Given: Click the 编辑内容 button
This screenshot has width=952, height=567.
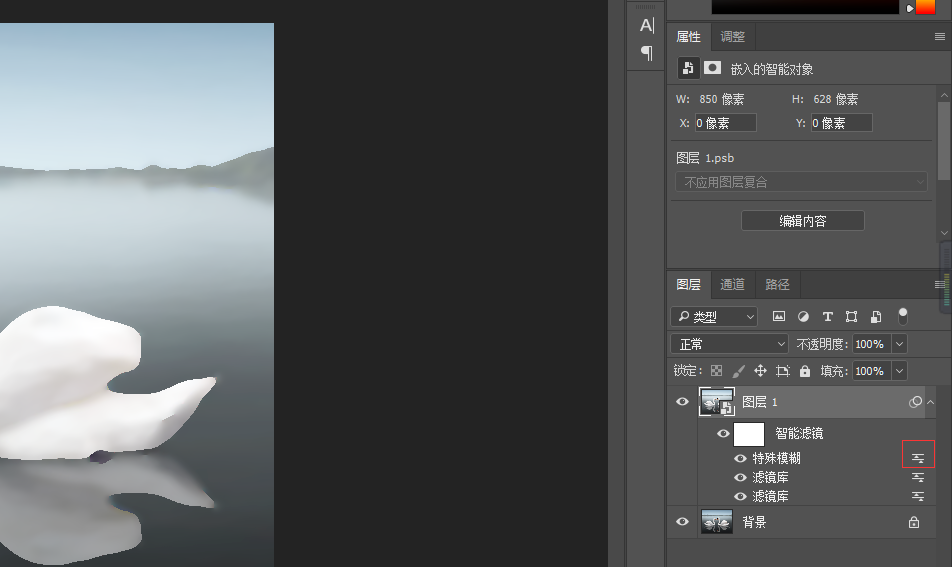Looking at the screenshot, I should (803, 221).
